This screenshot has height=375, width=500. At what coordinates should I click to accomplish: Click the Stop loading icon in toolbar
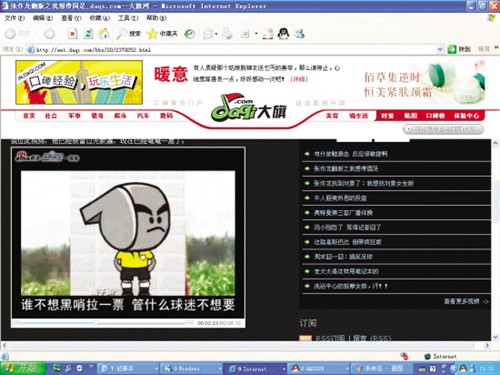point(72,34)
